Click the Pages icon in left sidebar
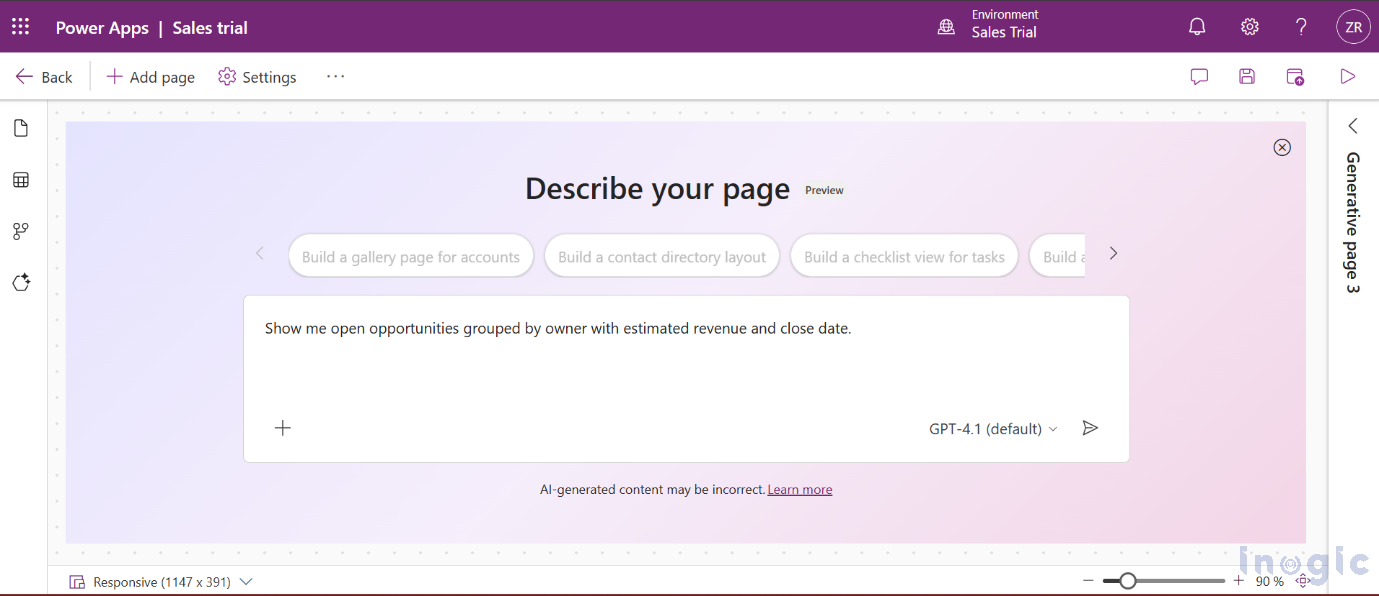 [x=21, y=129]
